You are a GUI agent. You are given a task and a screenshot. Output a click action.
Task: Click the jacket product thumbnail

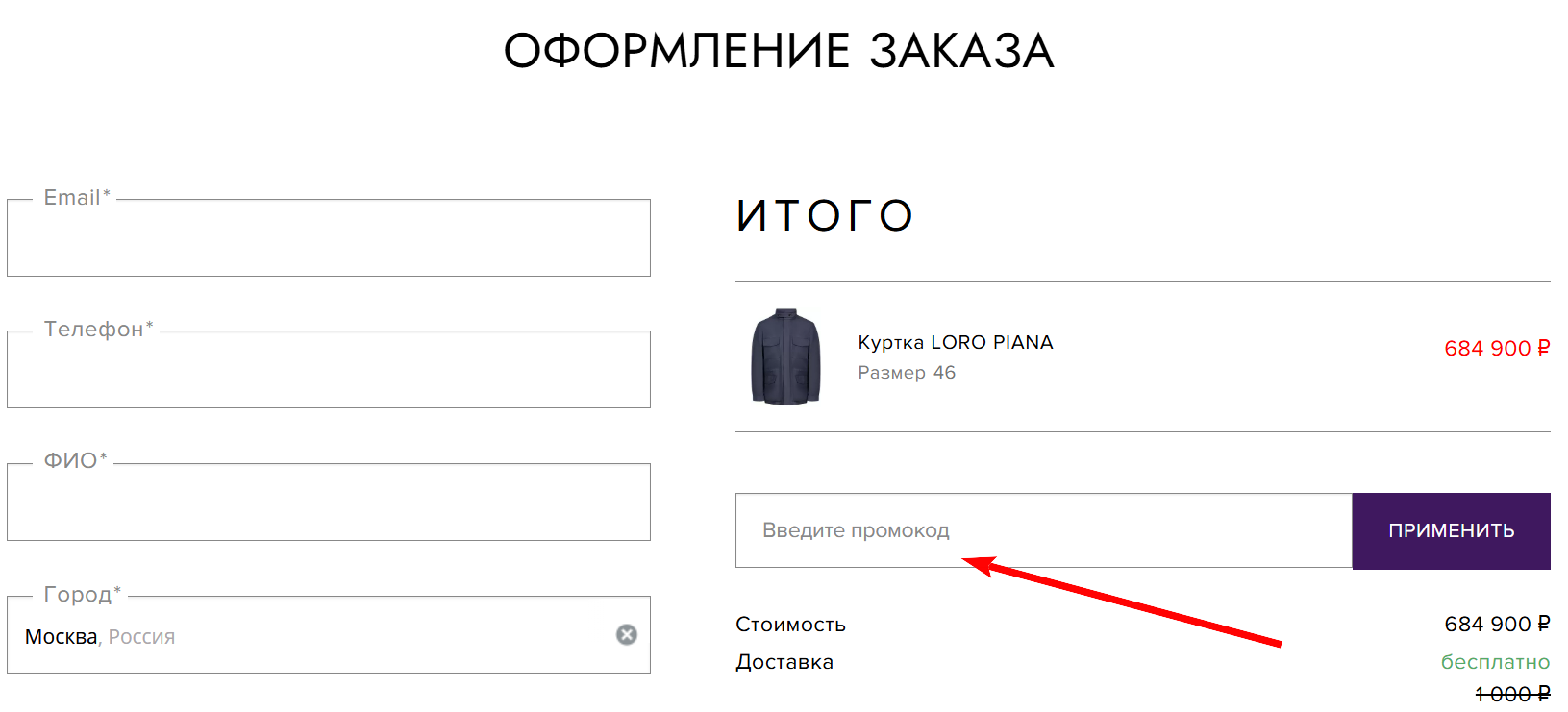785,356
